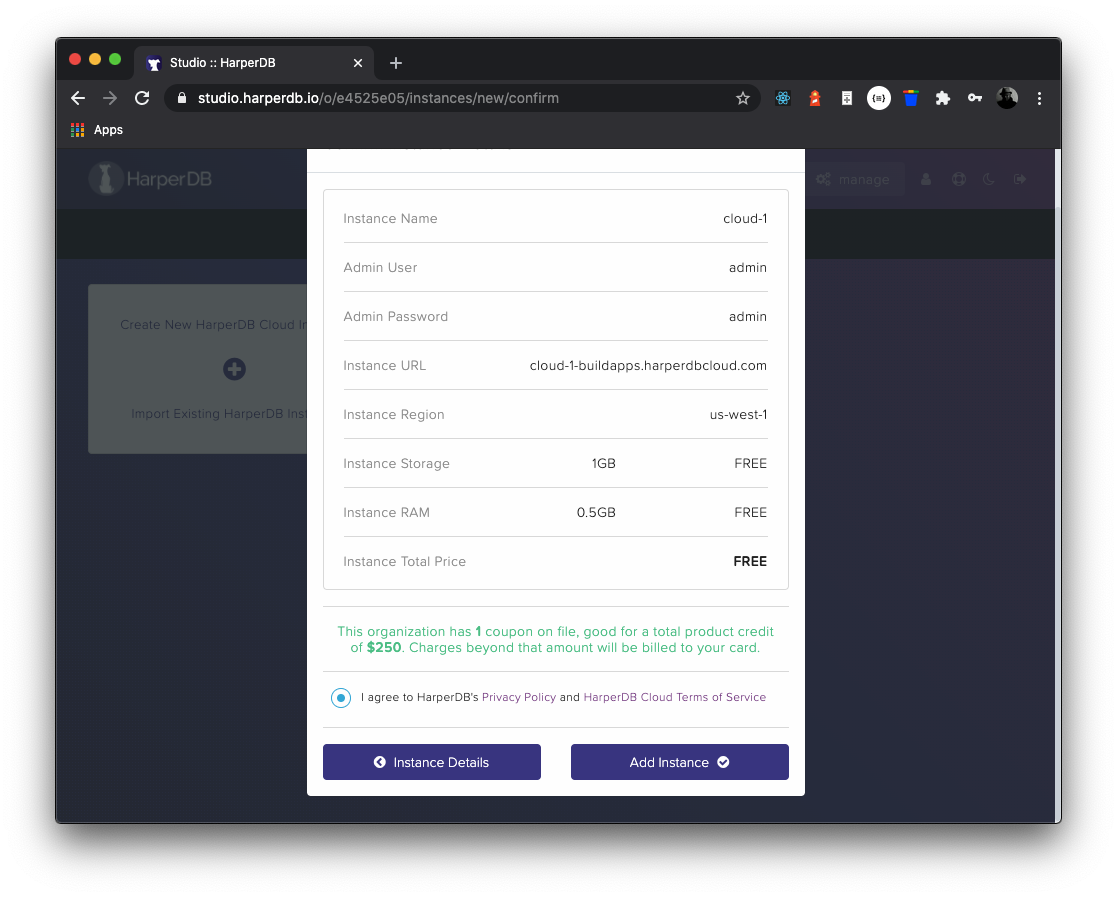
Task: Click the Add Instance button
Action: [679, 762]
